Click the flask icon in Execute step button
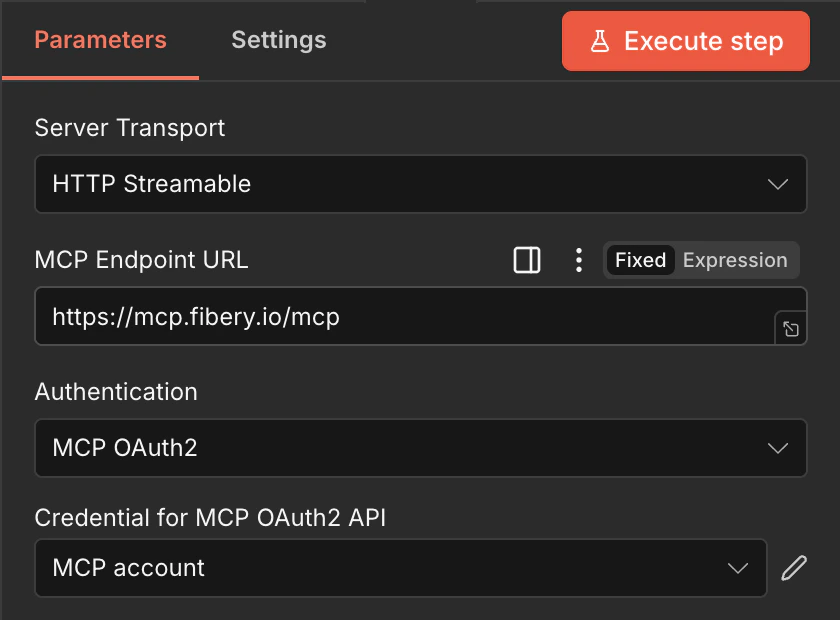This screenshot has height=620, width=840. point(600,41)
